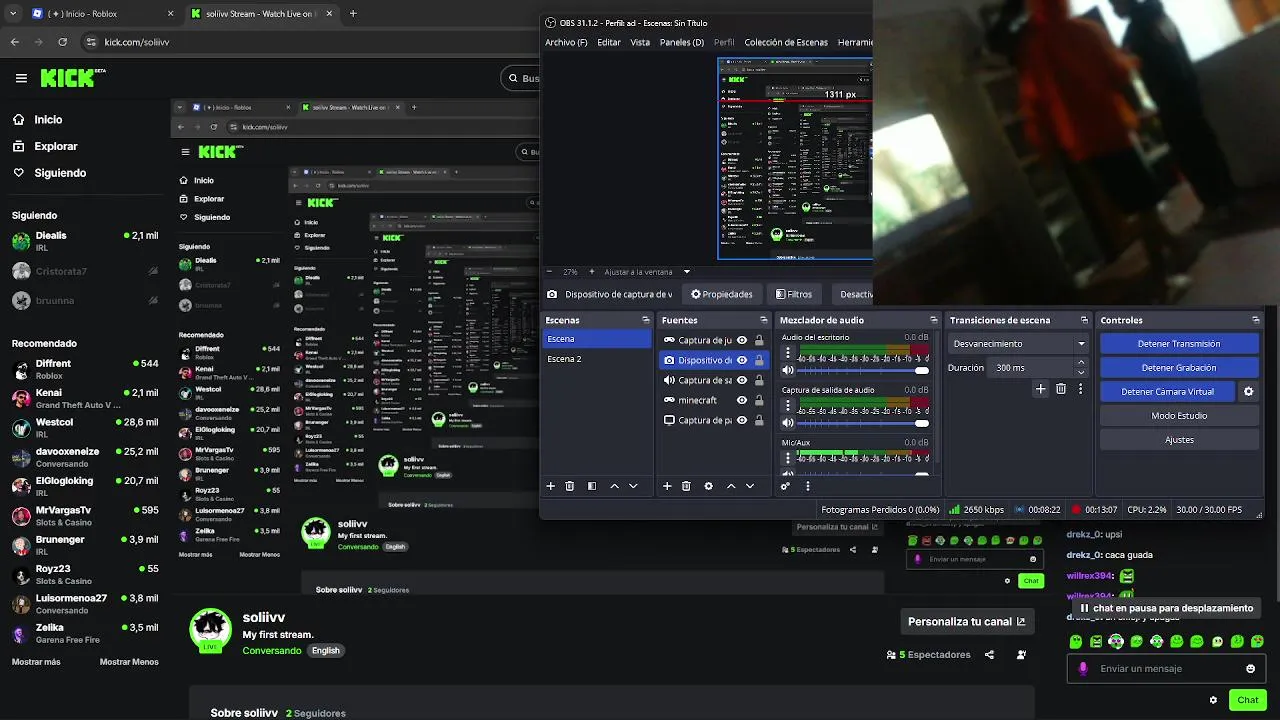Unlock the Captura de ju source with its lock icon
Screen dimensions: 1280x720
pyautogui.click(x=759, y=340)
